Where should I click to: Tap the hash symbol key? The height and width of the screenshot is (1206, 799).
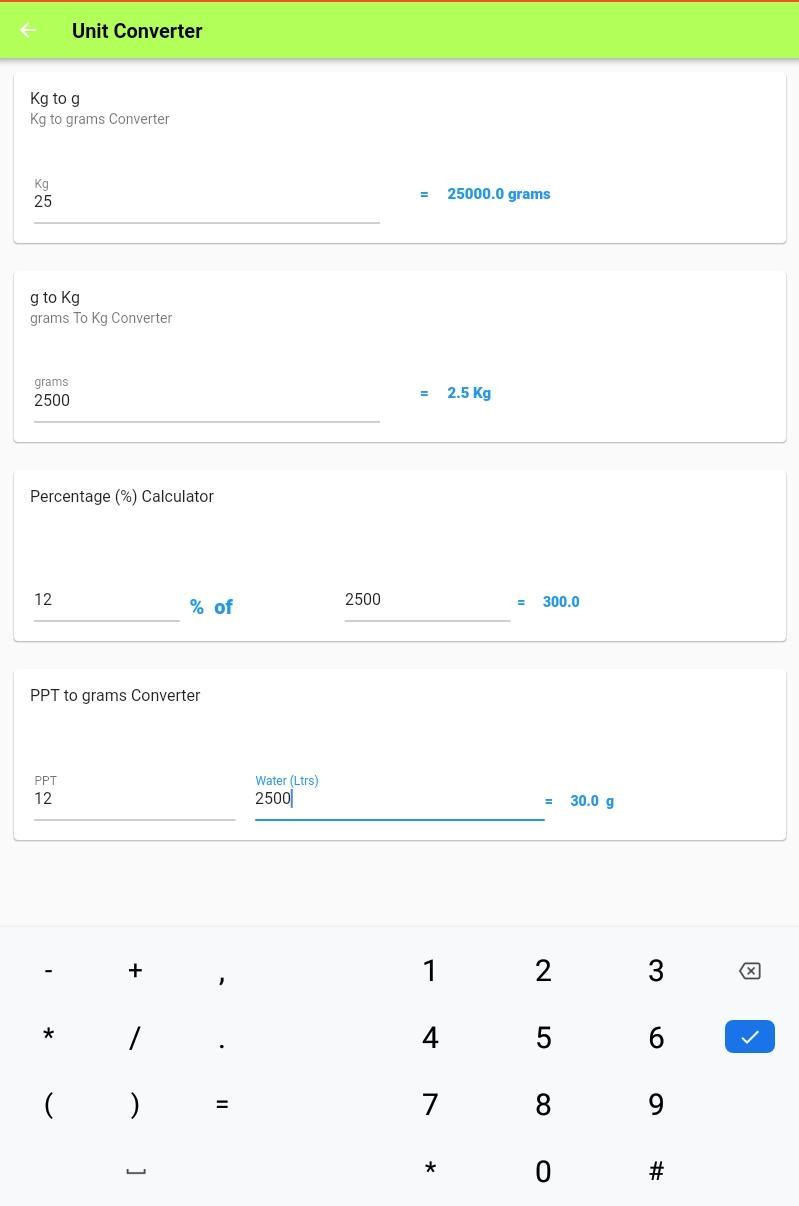656,1171
